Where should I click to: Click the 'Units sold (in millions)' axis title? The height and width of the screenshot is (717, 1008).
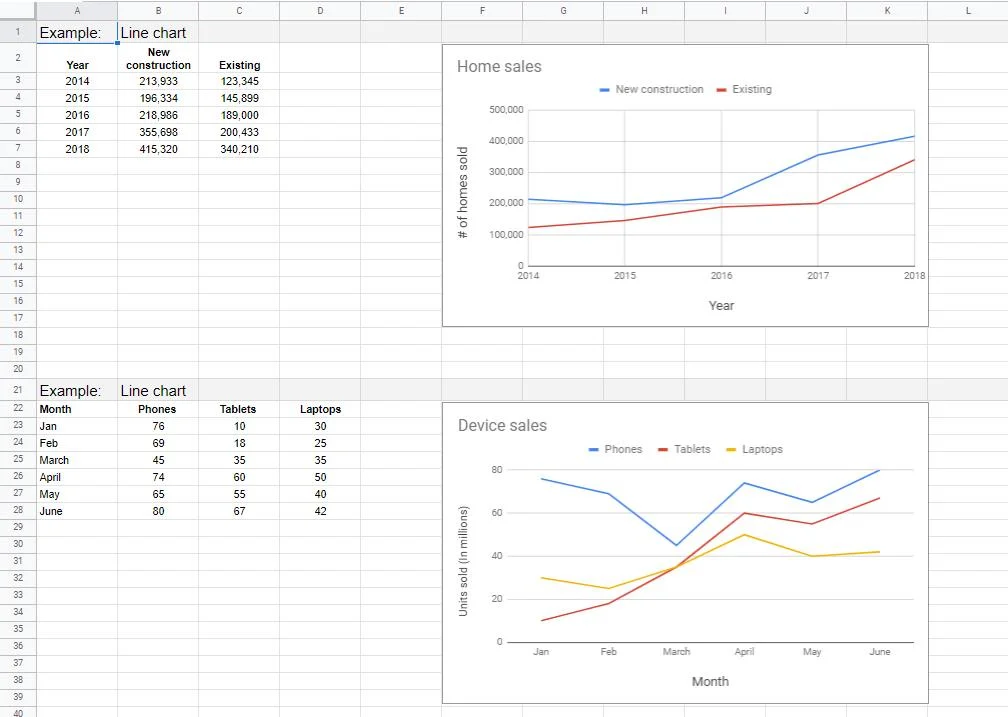pyautogui.click(x=463, y=560)
